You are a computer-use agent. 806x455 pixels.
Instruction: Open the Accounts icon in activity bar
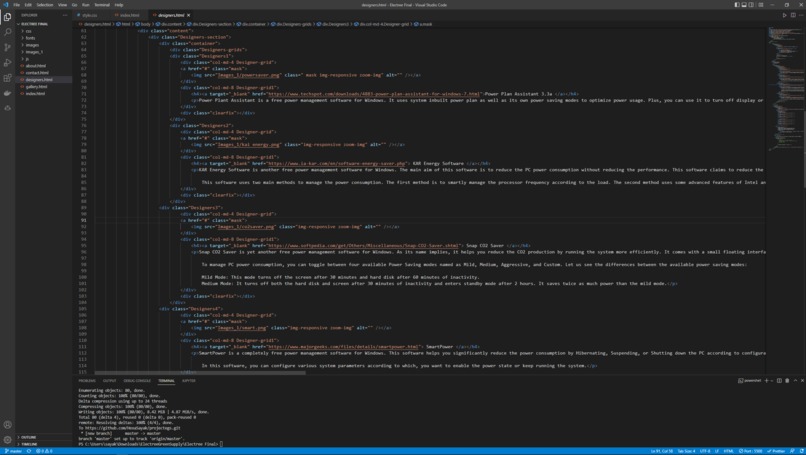coord(7,425)
